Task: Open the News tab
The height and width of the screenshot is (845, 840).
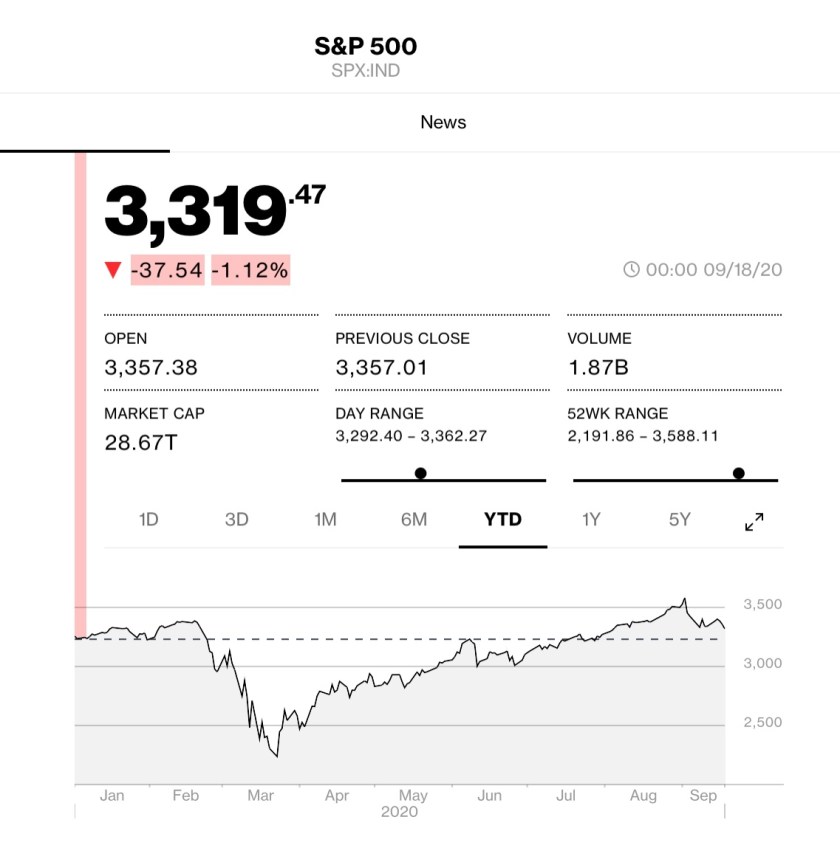Action: click(443, 122)
